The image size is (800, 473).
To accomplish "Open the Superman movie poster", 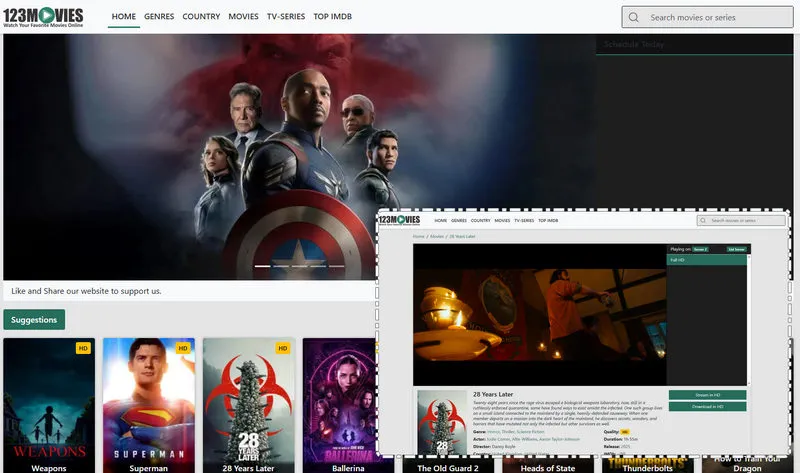I will (x=149, y=405).
